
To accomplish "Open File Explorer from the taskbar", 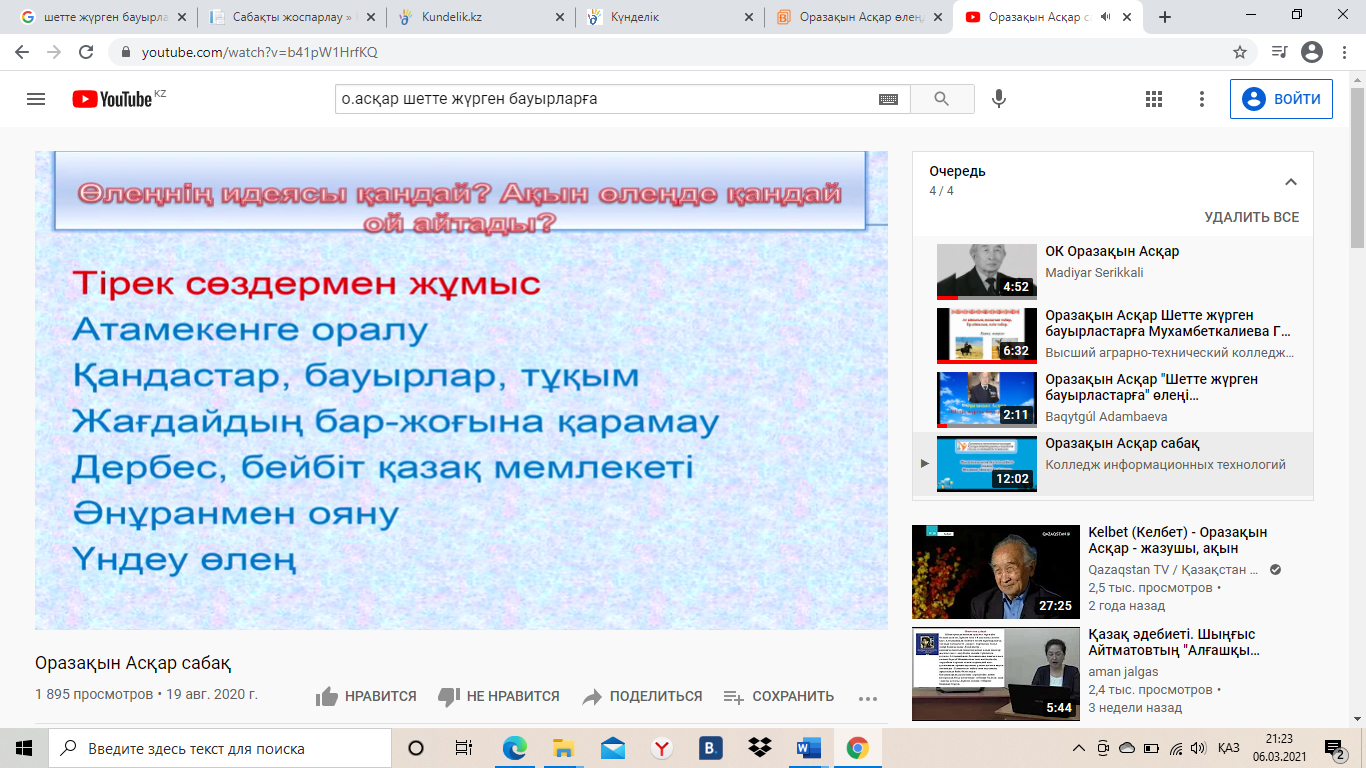I will 564,748.
